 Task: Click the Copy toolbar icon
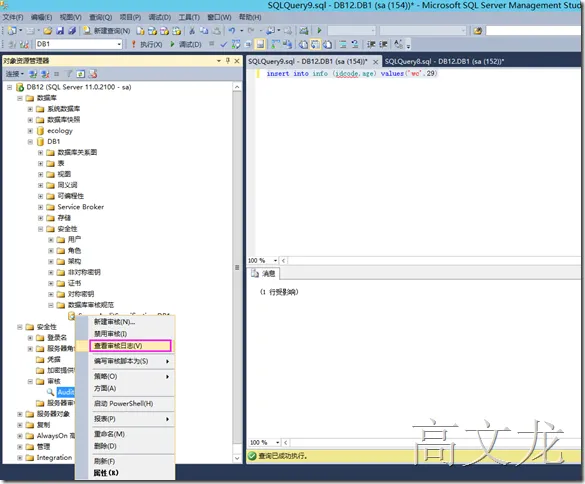click(x=204, y=31)
